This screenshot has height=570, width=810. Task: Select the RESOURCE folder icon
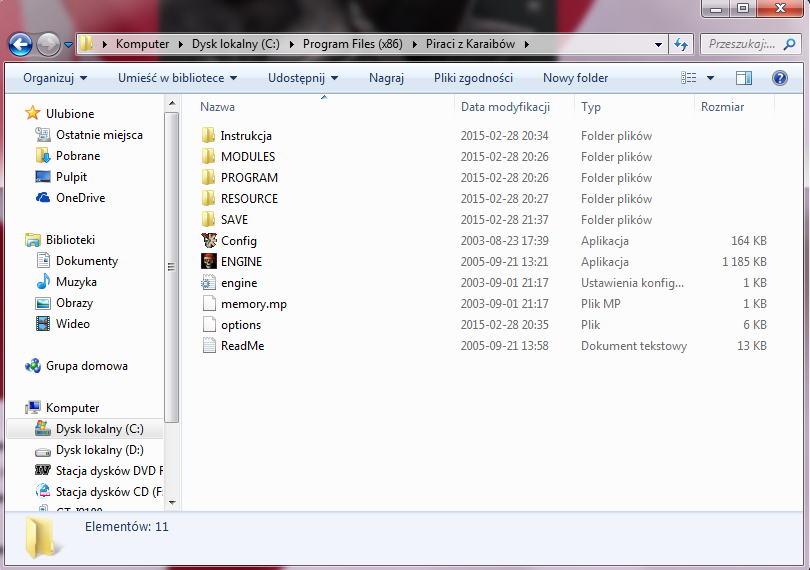[x=208, y=199]
